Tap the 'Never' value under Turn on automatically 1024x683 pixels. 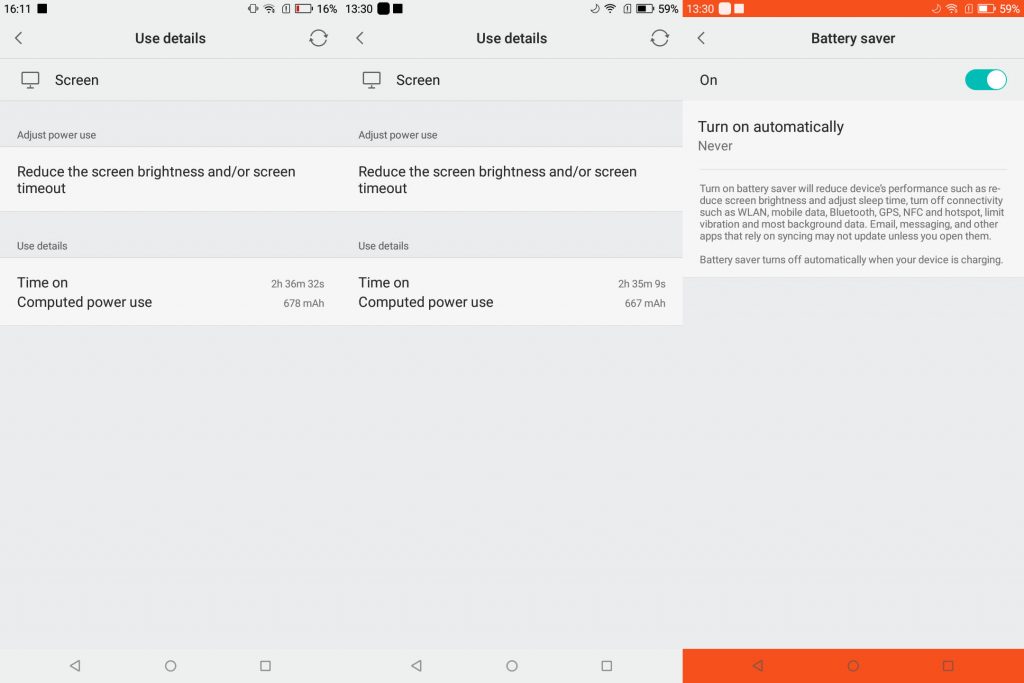tap(715, 146)
